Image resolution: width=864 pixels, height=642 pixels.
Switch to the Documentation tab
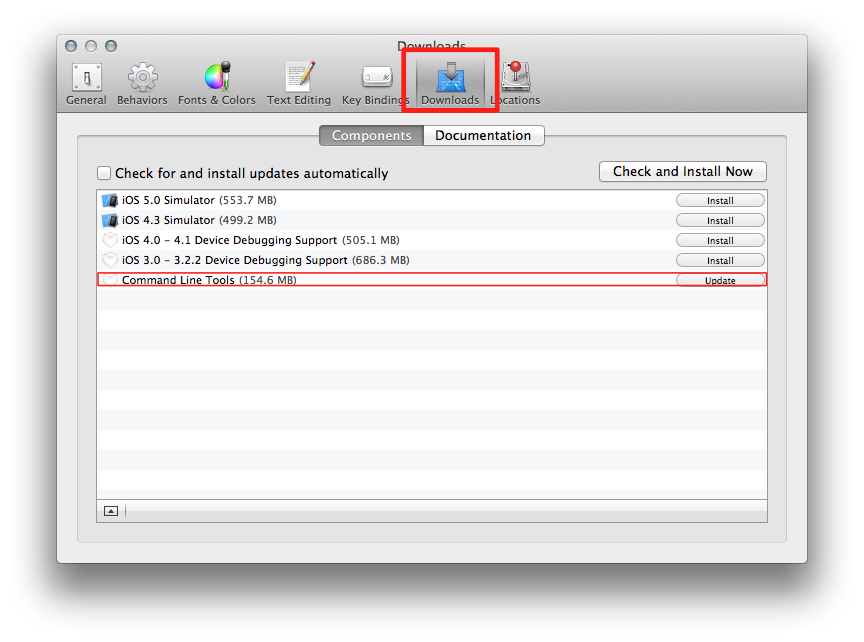483,136
